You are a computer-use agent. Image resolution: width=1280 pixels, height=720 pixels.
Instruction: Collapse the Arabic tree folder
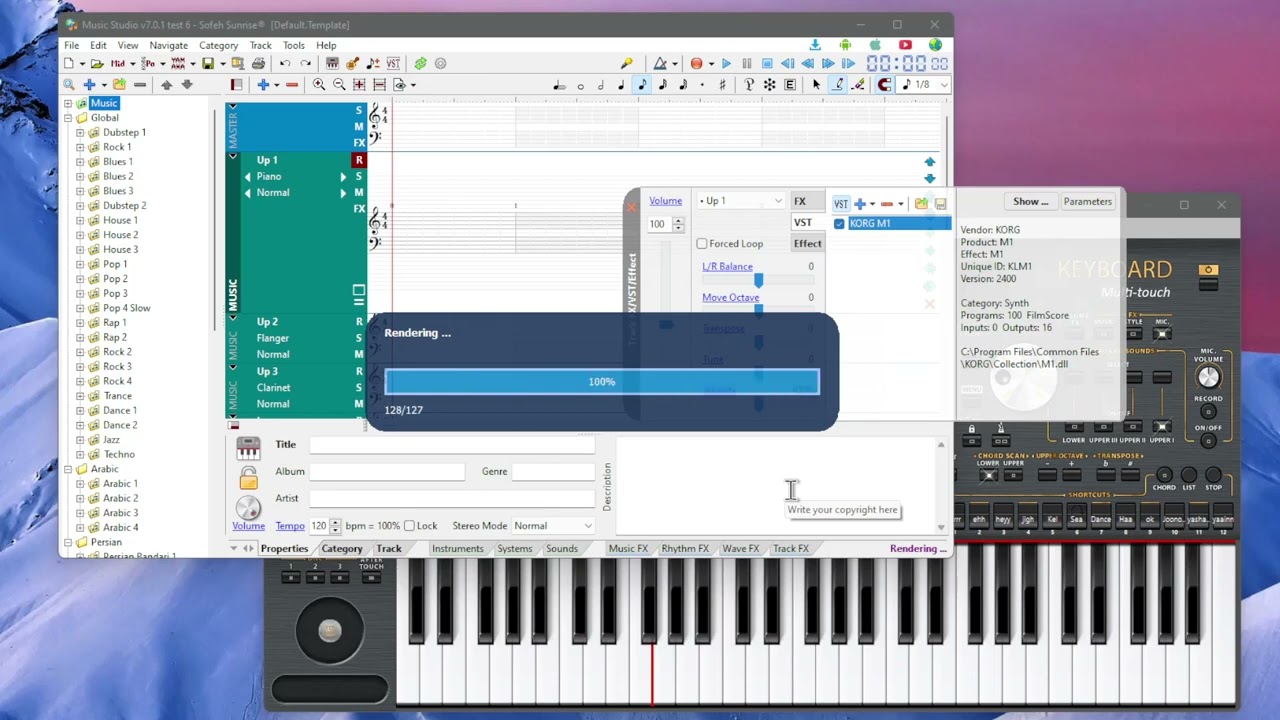point(68,469)
